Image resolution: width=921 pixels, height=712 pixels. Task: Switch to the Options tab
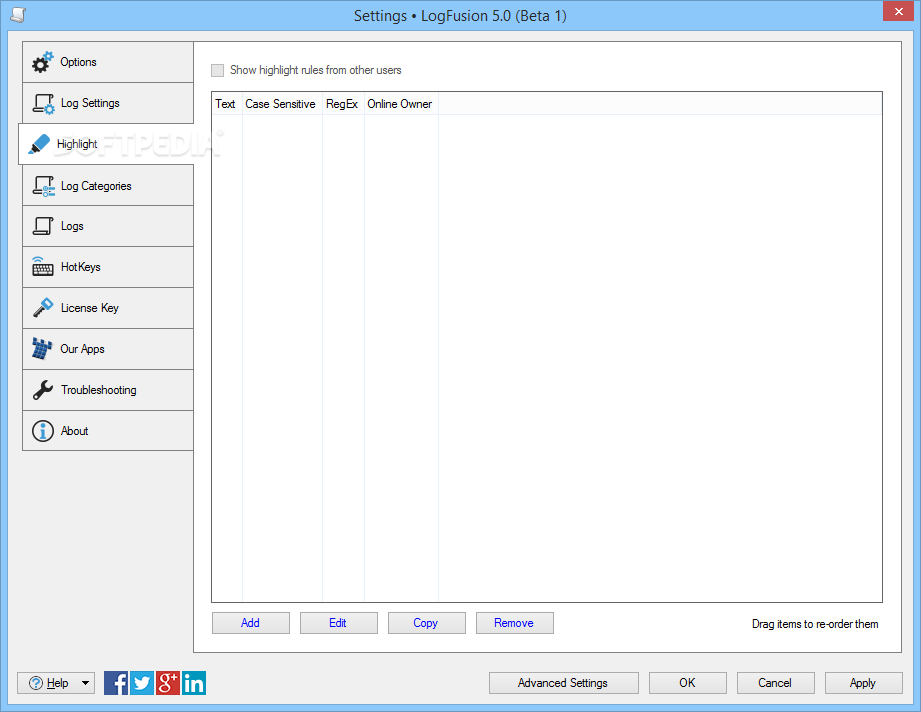tap(108, 62)
